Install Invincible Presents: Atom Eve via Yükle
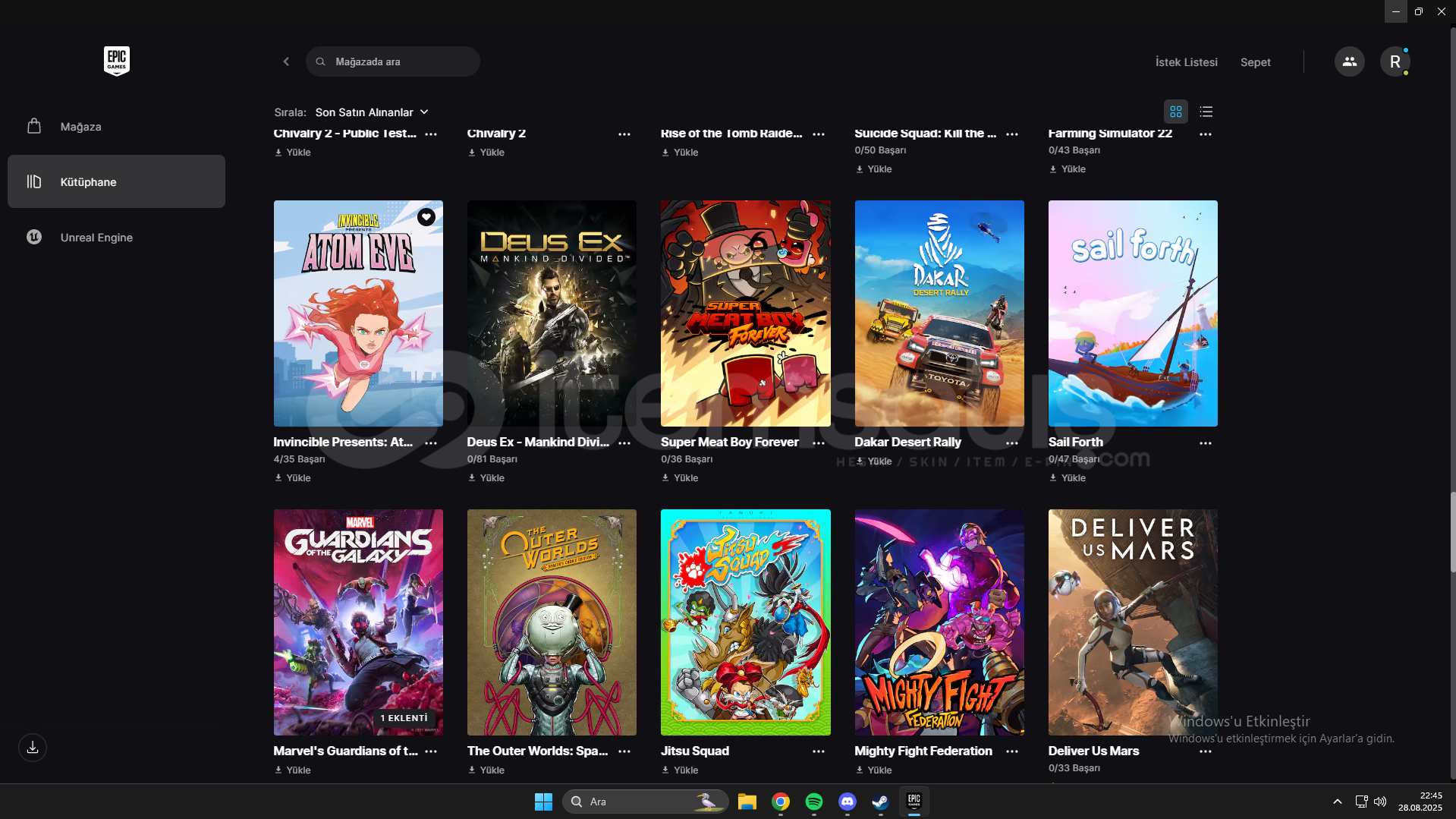The width and height of the screenshot is (1456, 819). pyautogui.click(x=293, y=478)
